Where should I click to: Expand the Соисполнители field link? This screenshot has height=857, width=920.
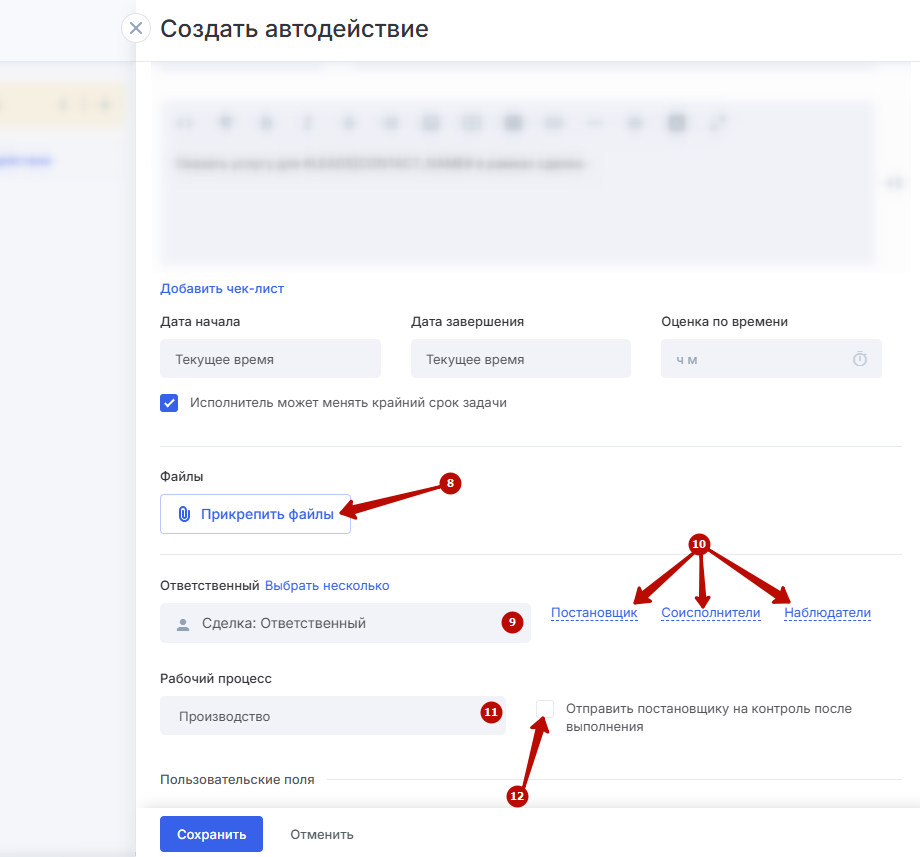pyautogui.click(x=710, y=613)
